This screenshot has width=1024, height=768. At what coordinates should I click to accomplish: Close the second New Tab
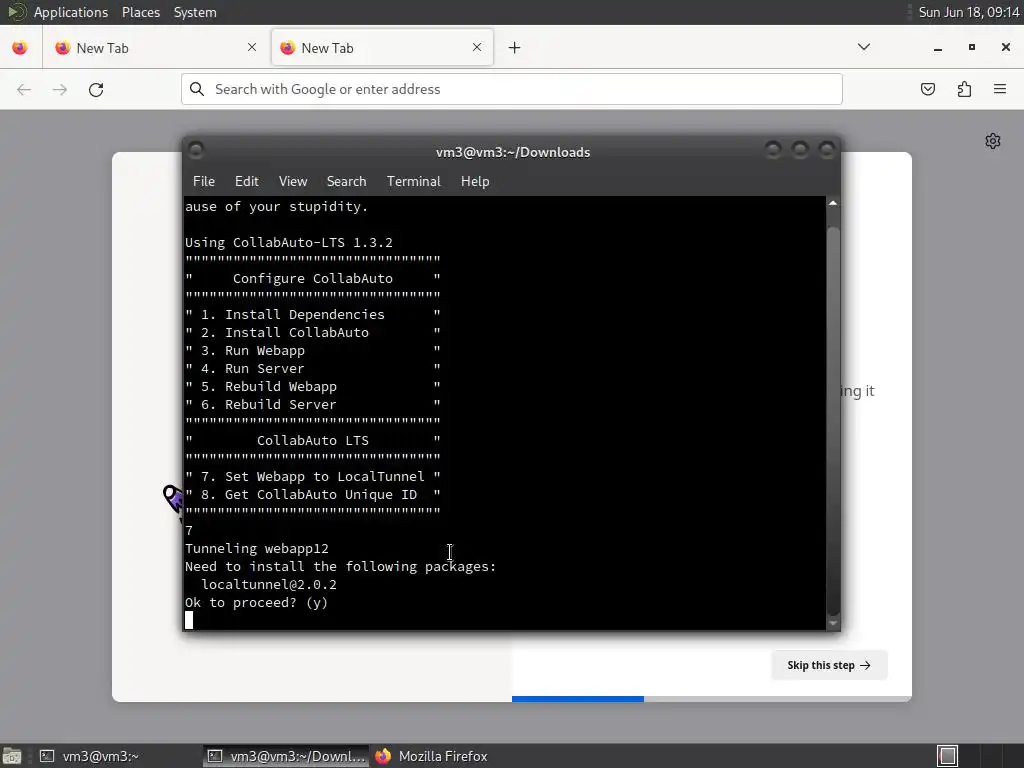477,47
